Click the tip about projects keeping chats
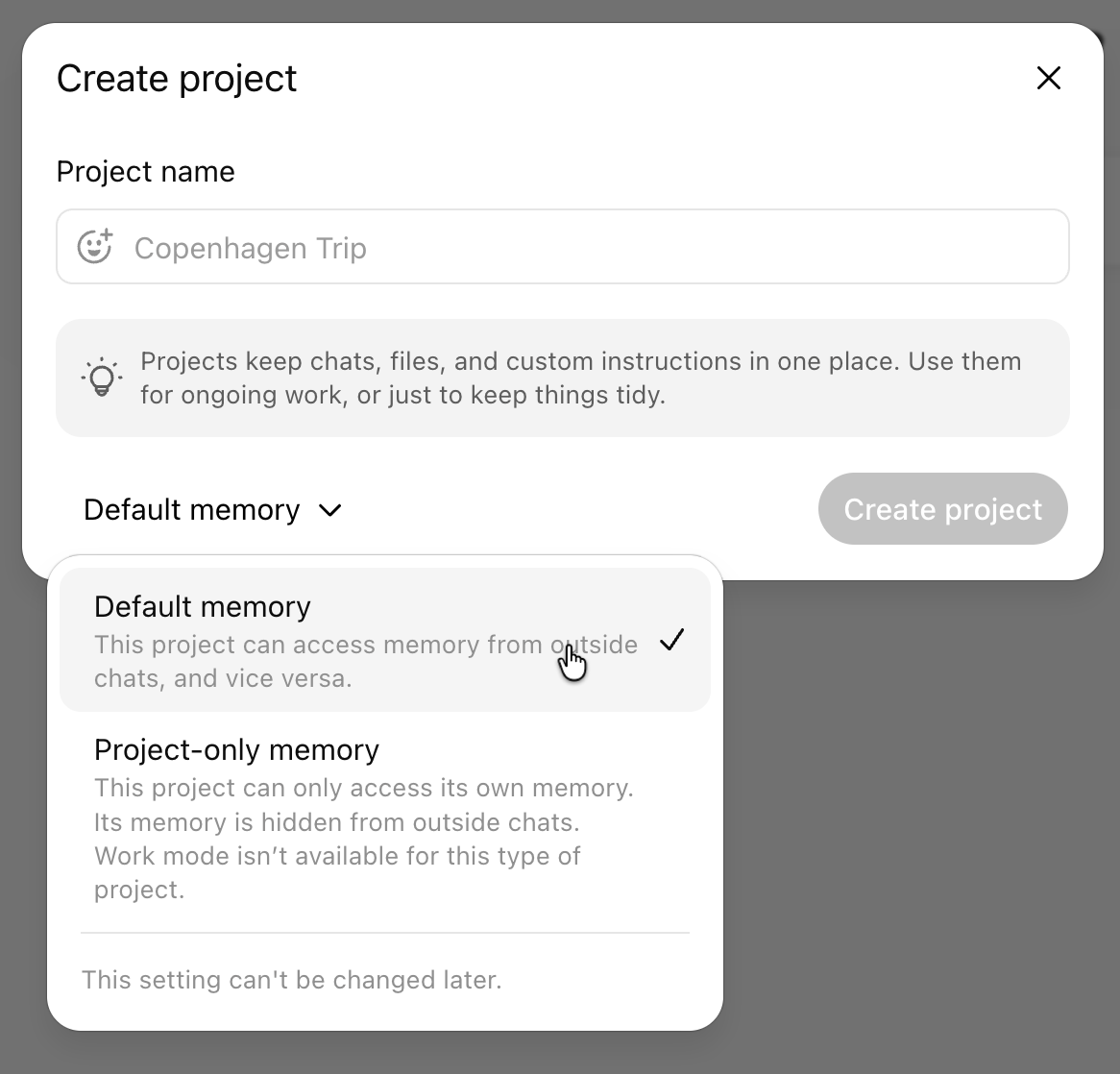 581,378
